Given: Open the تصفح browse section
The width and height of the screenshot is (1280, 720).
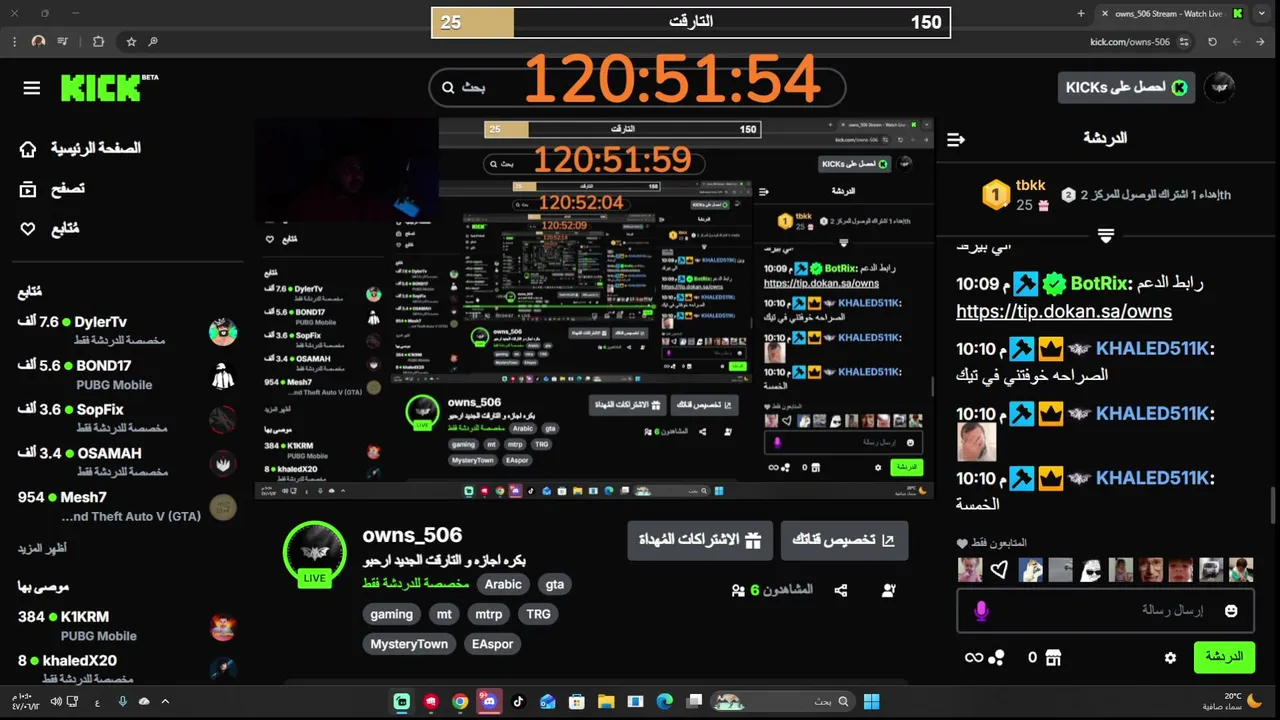Looking at the screenshot, I should 68,189.
